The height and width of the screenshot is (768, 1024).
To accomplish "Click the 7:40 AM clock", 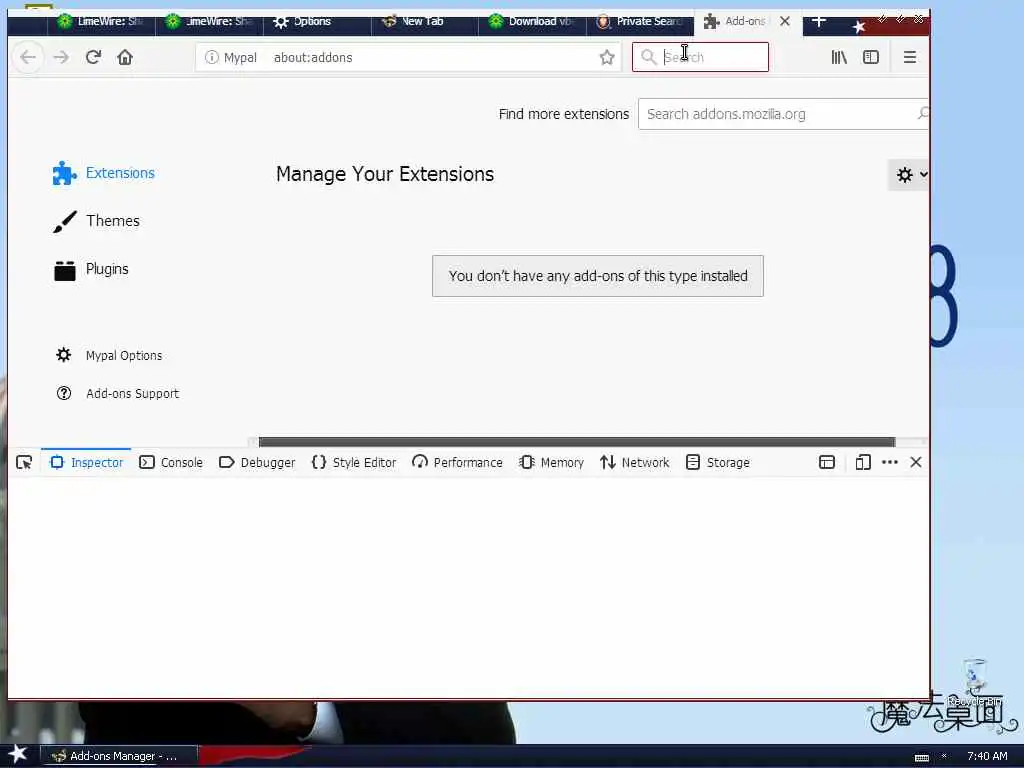I will click(987, 756).
